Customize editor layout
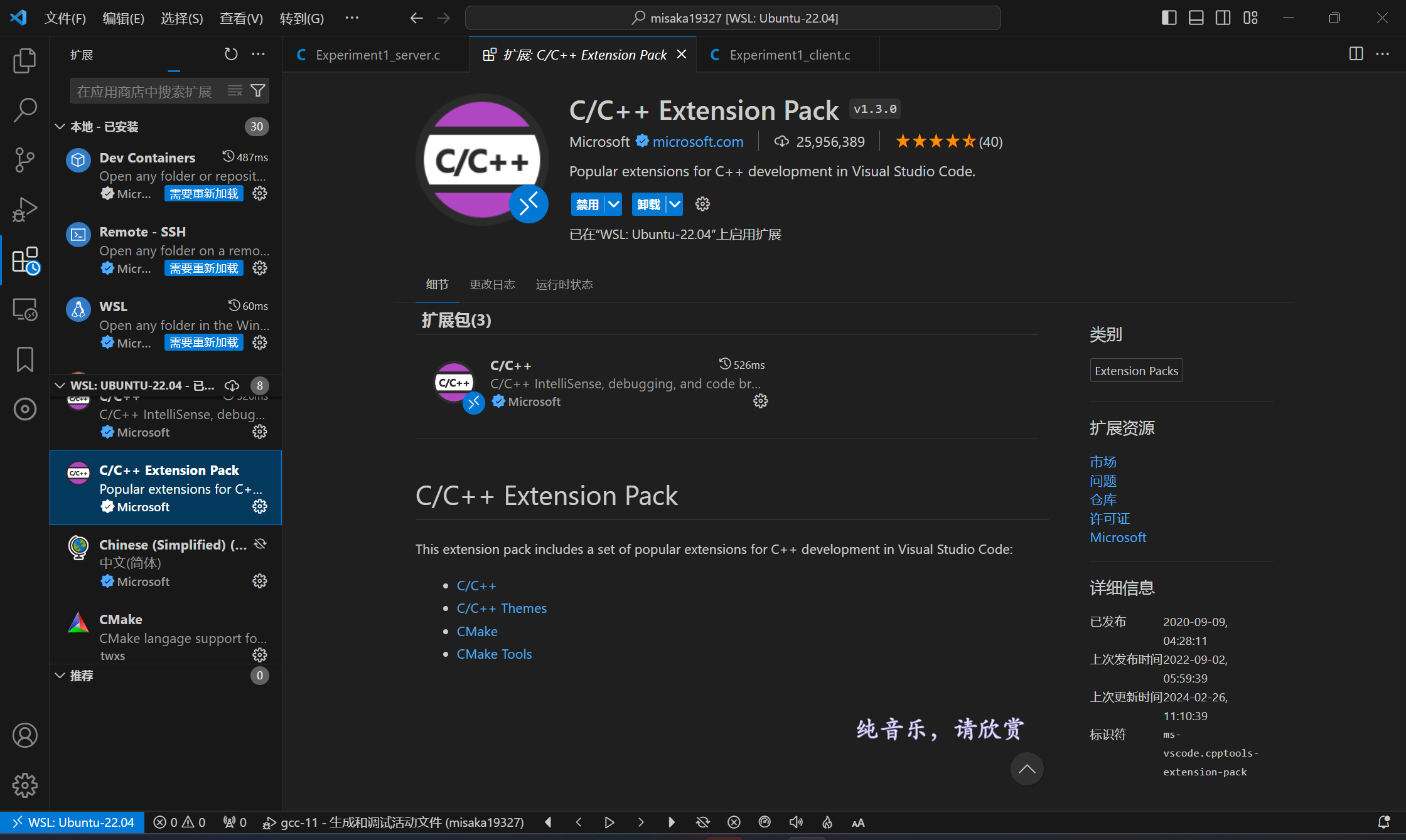Viewport: 1406px width, 840px height. 1250,18
